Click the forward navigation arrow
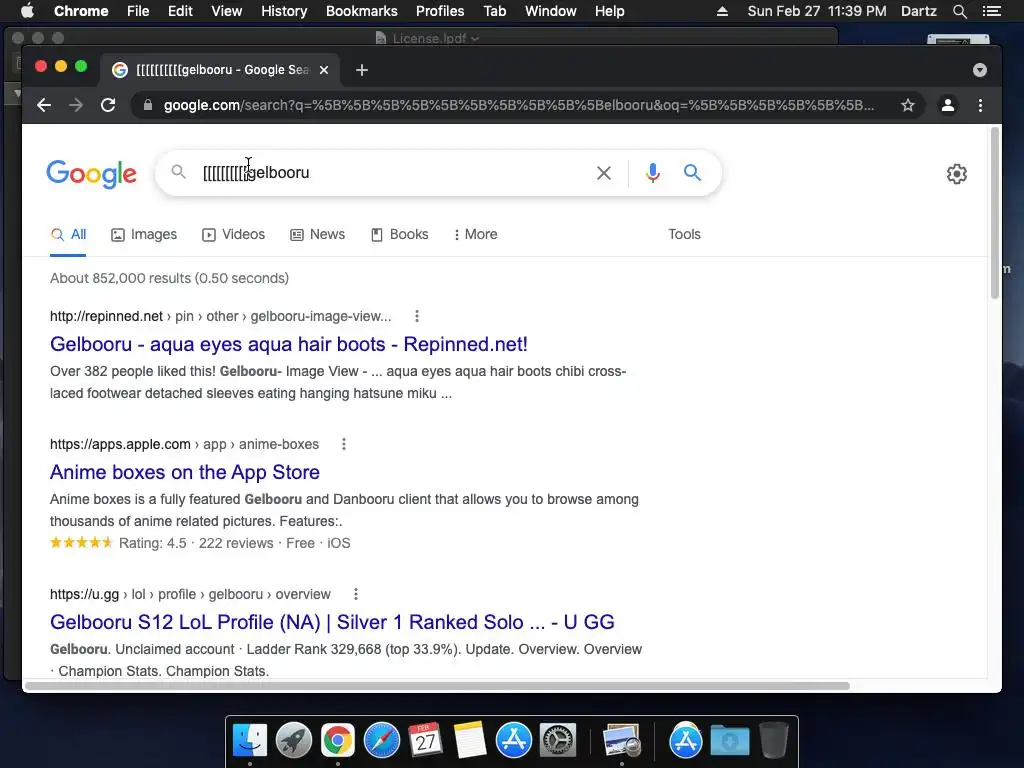1024x768 pixels. 76,105
